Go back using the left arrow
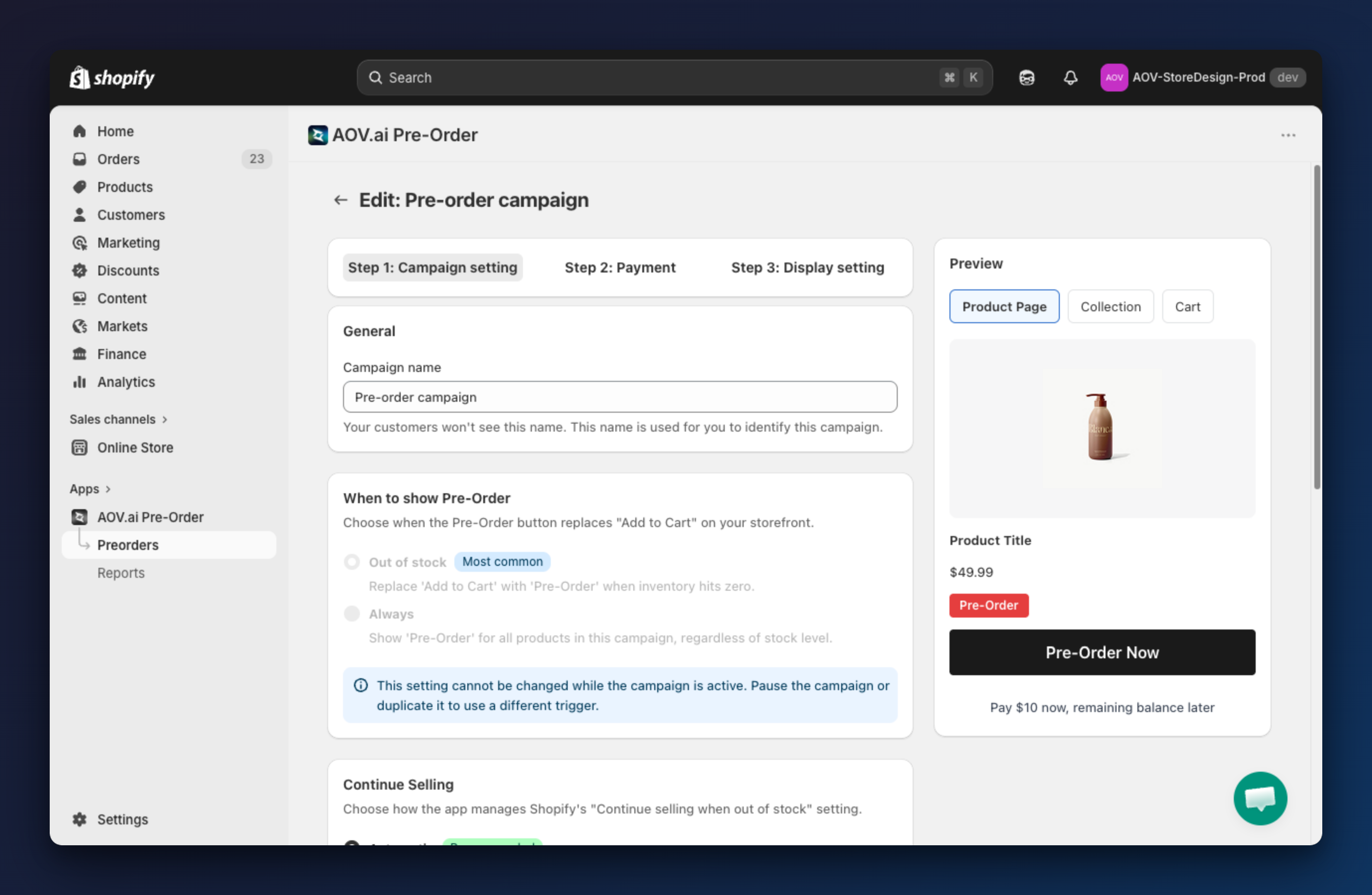The width and height of the screenshot is (1372, 895). click(x=341, y=200)
